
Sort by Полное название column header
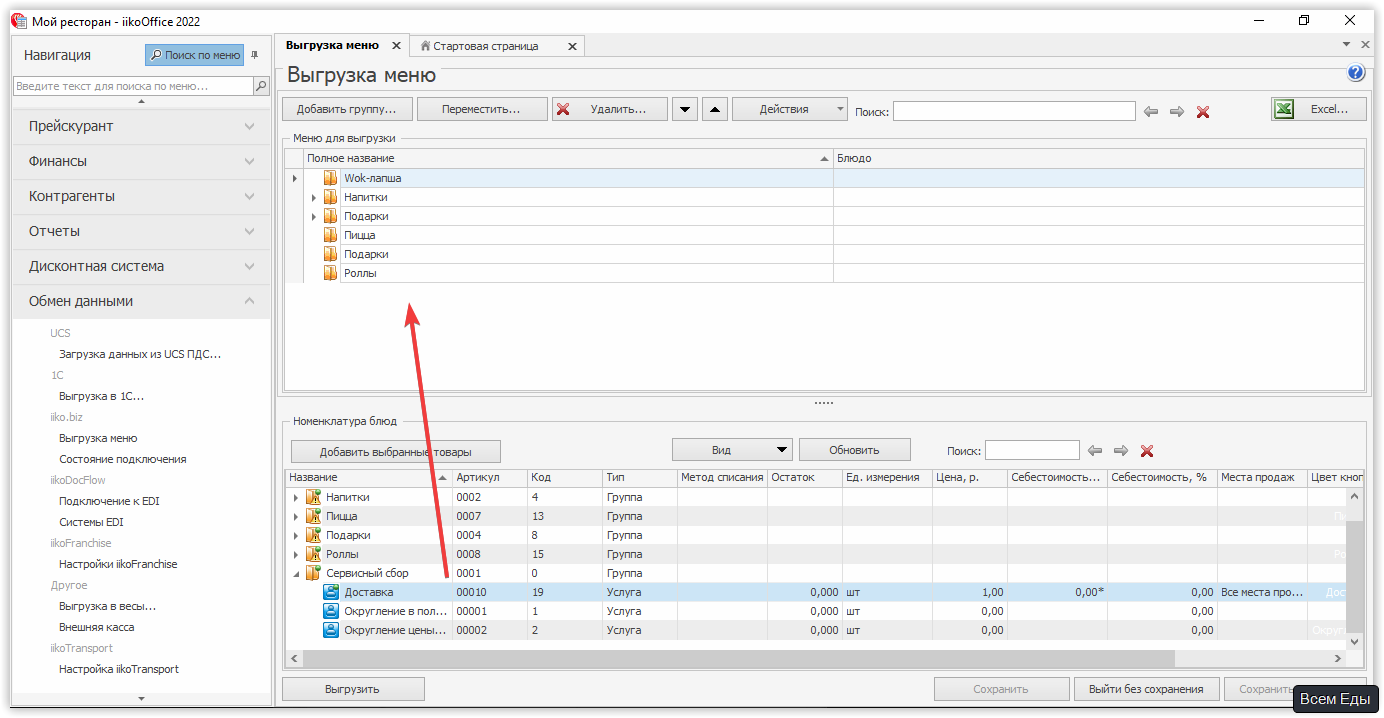[568, 158]
